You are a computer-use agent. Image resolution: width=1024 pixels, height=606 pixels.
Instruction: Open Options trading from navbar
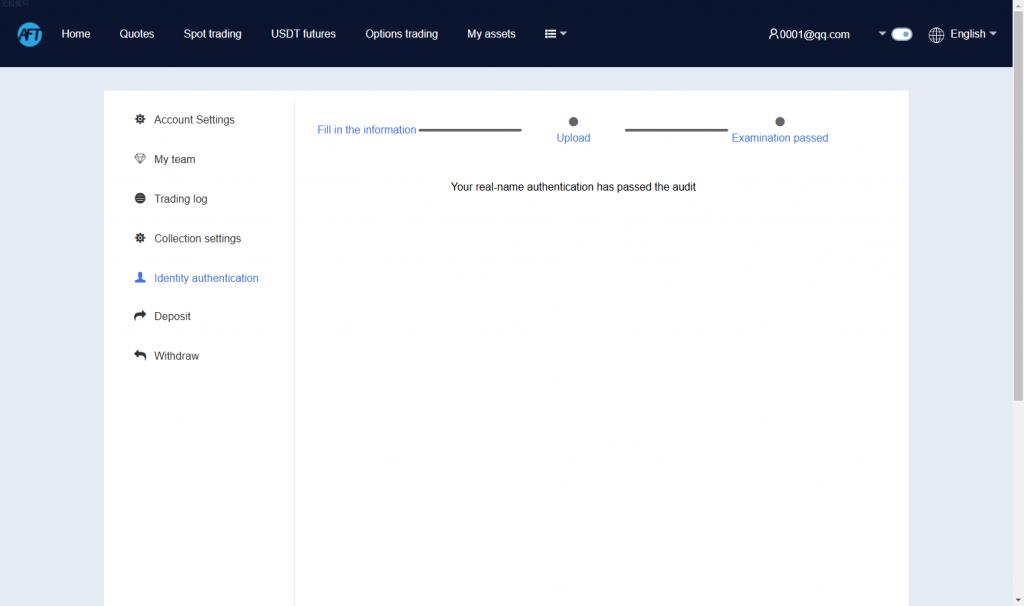coord(401,34)
